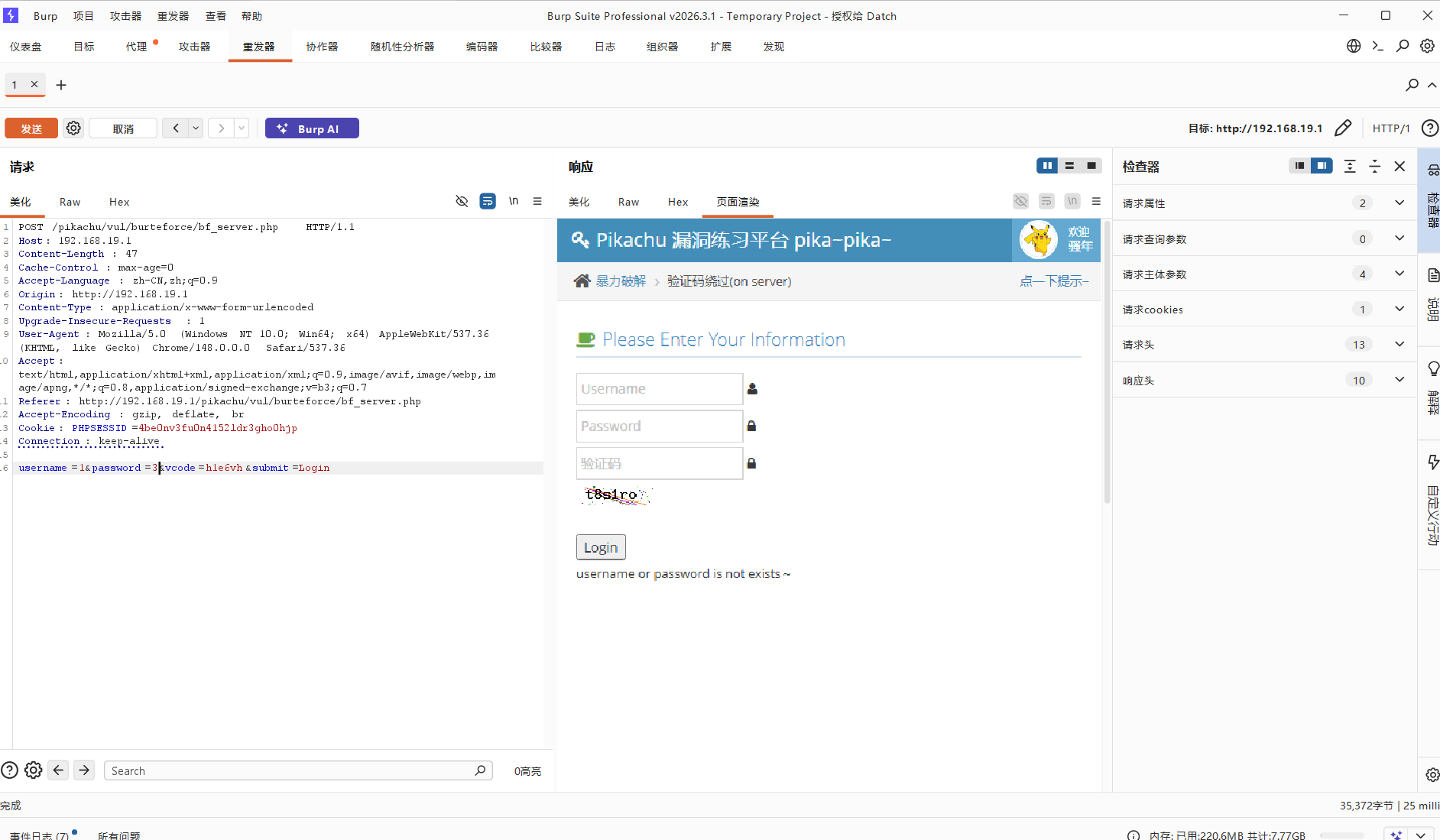Click the Username field in the rendered page

[x=659, y=389]
